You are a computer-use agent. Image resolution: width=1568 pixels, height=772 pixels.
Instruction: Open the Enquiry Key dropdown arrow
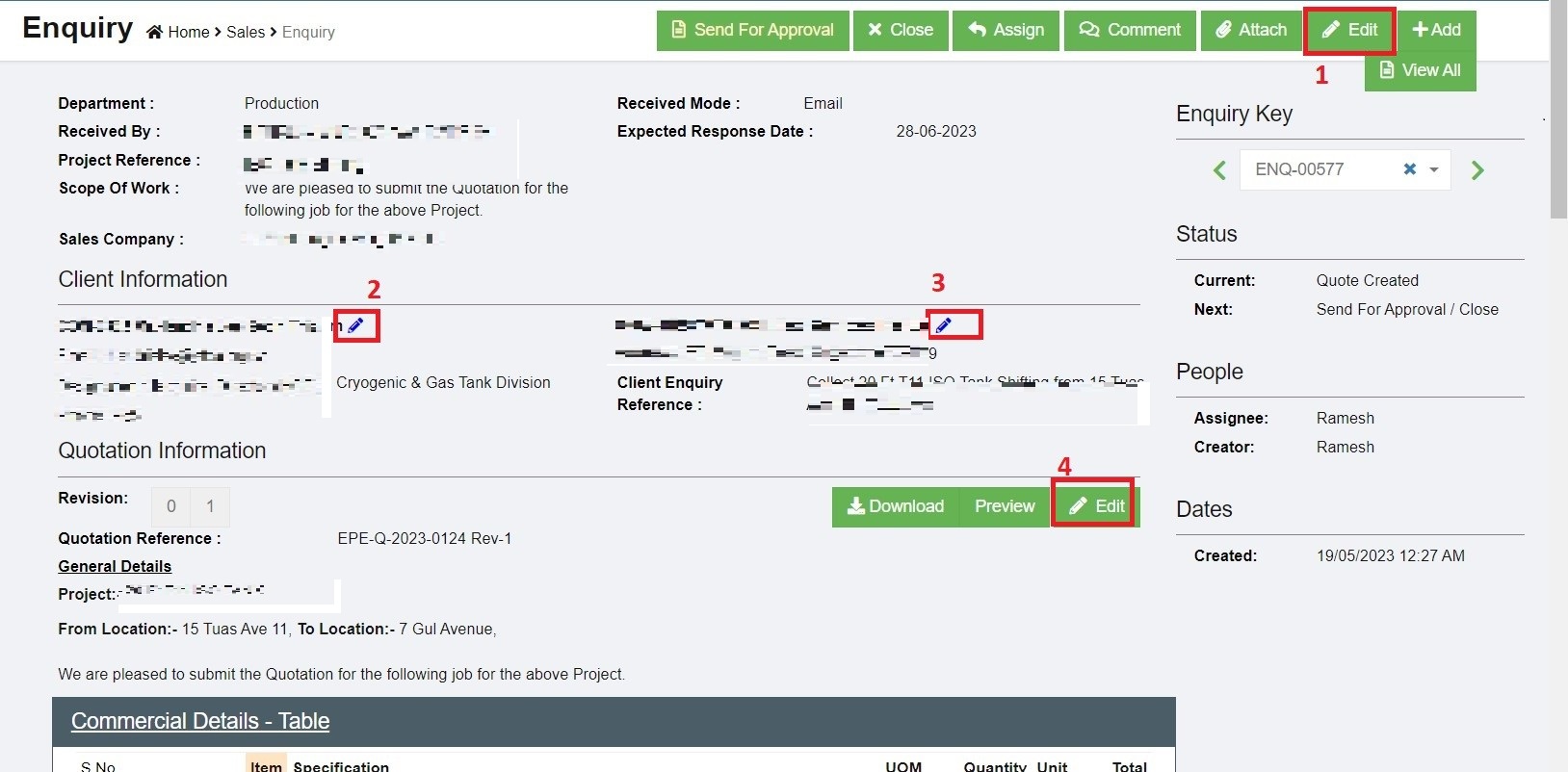point(1434,169)
